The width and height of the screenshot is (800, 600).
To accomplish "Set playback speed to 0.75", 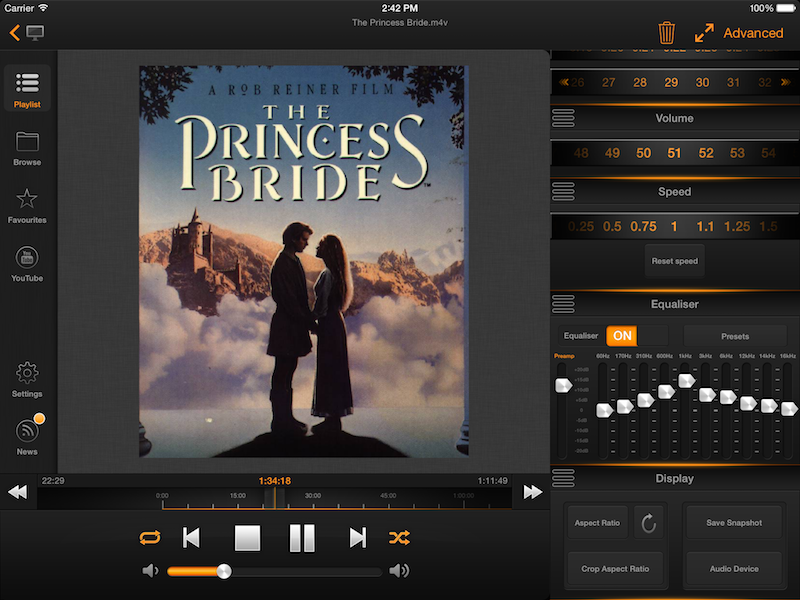I will [x=643, y=227].
